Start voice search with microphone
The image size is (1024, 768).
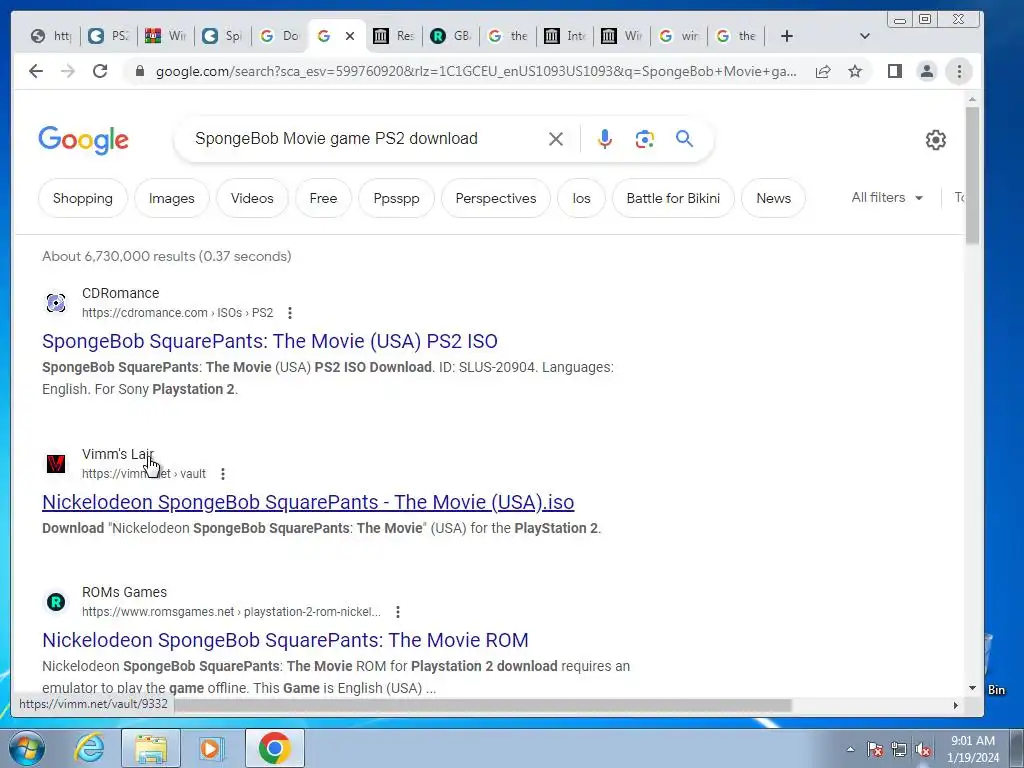(x=605, y=139)
